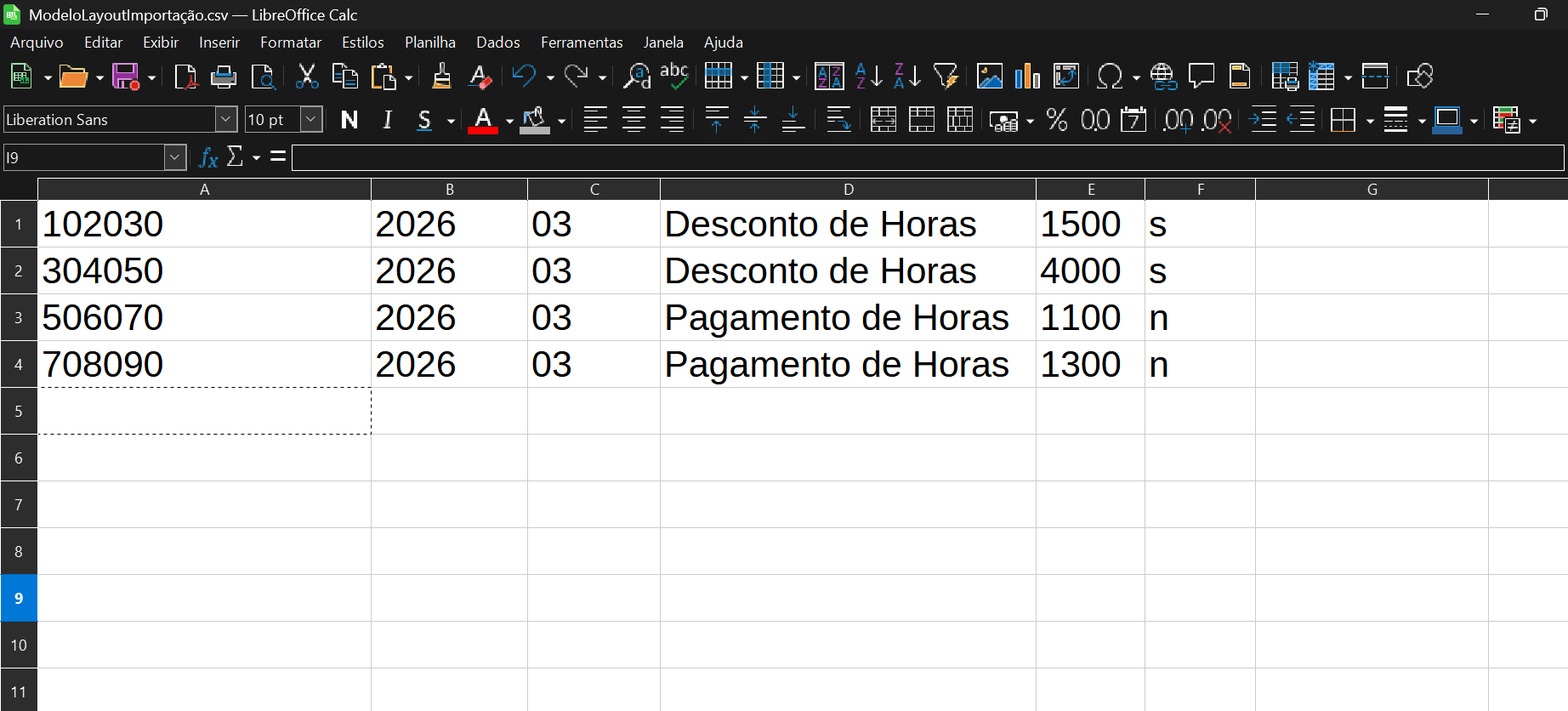Click the Clone Formatting paintbrush icon
The height and width of the screenshot is (711, 1568).
[x=441, y=77]
